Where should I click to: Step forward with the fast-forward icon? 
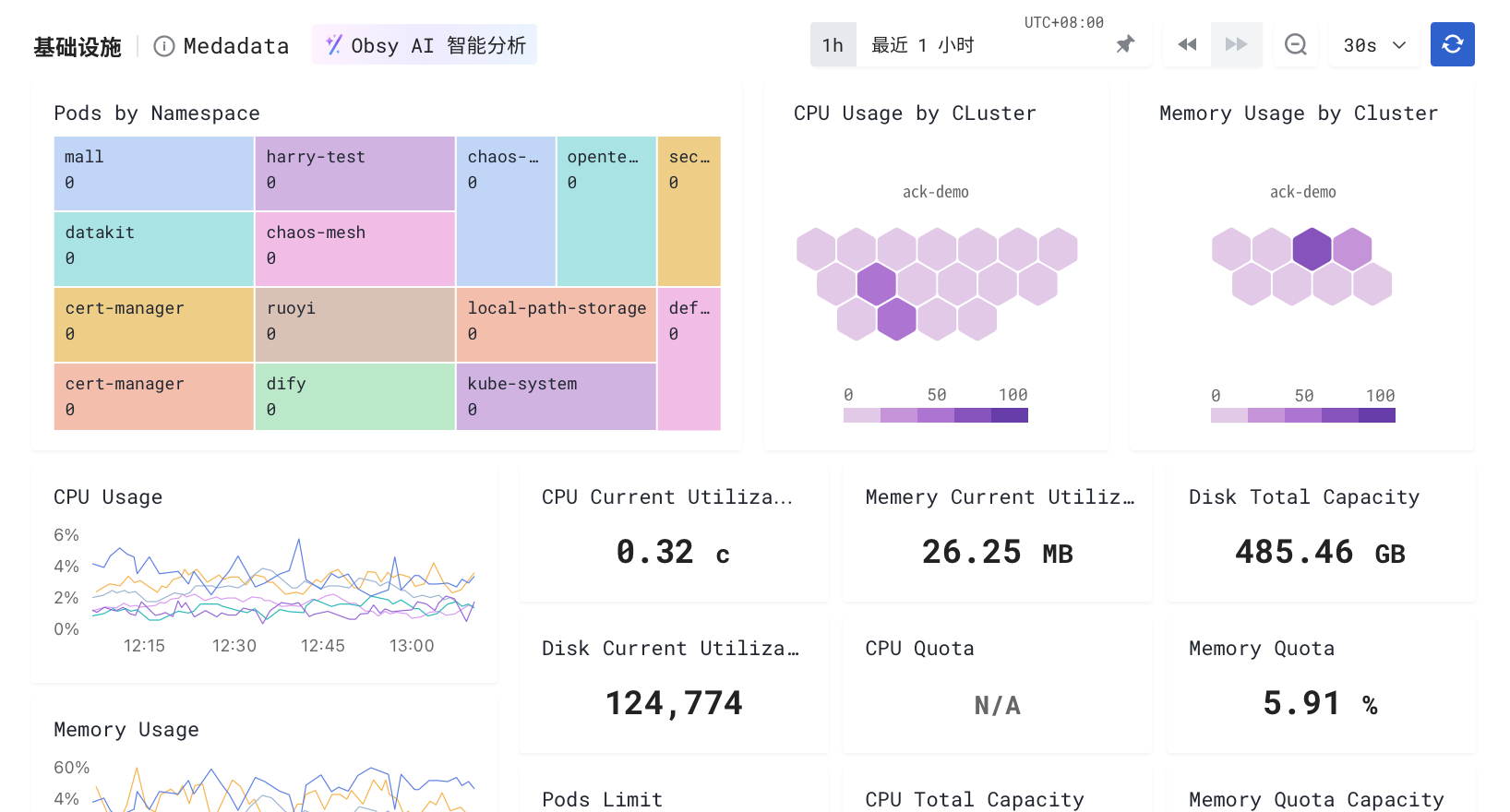point(1236,44)
